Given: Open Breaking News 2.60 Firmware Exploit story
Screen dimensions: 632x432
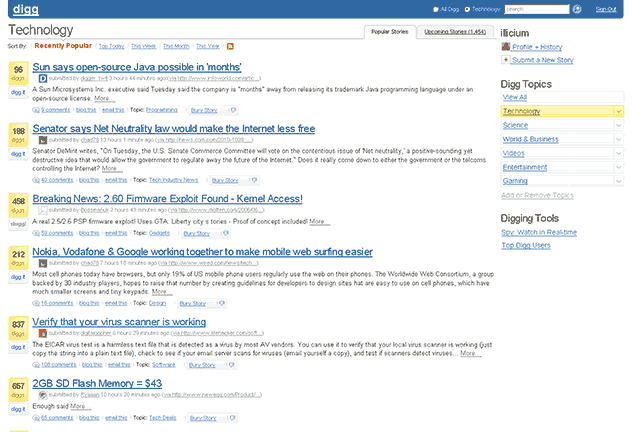Looking at the screenshot, I should pyautogui.click(x=167, y=199).
